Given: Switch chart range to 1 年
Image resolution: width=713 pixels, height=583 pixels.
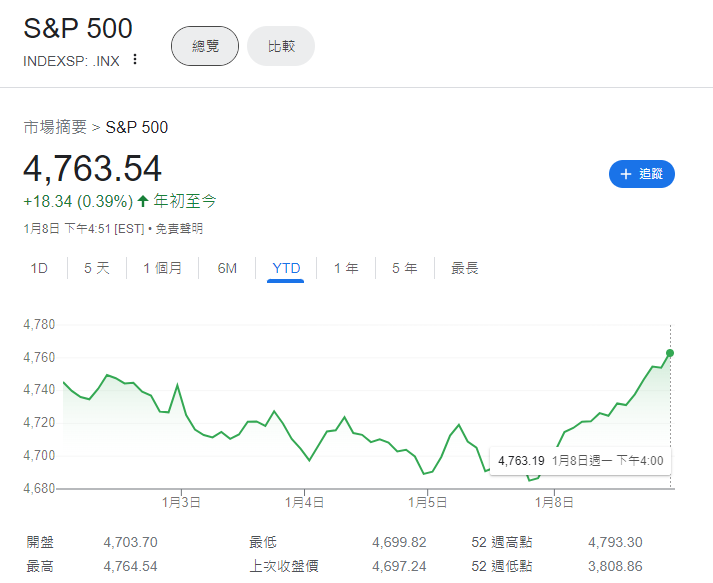Looking at the screenshot, I should [x=346, y=268].
